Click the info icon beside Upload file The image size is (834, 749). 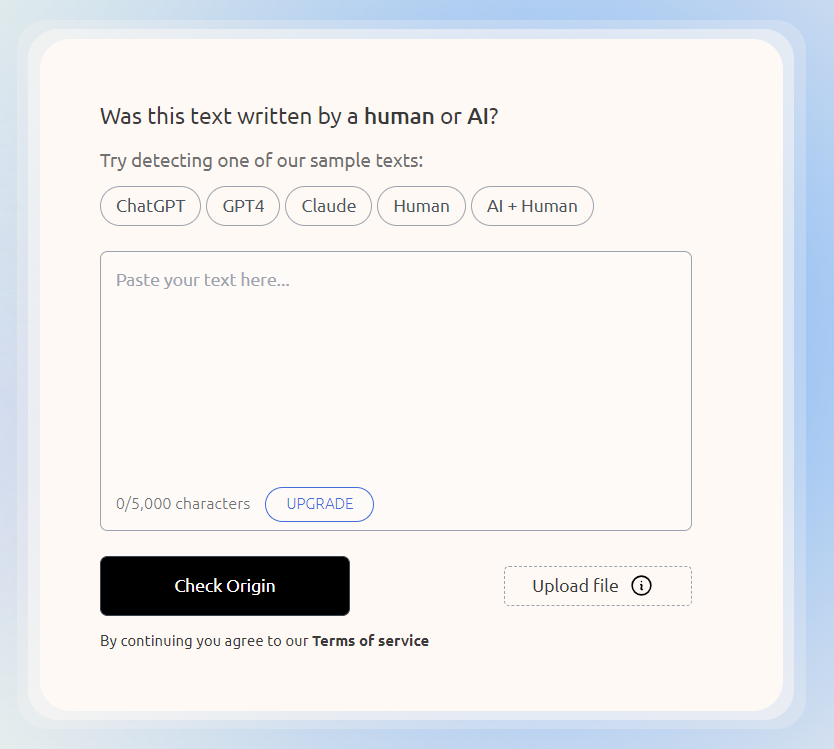pyautogui.click(x=641, y=586)
